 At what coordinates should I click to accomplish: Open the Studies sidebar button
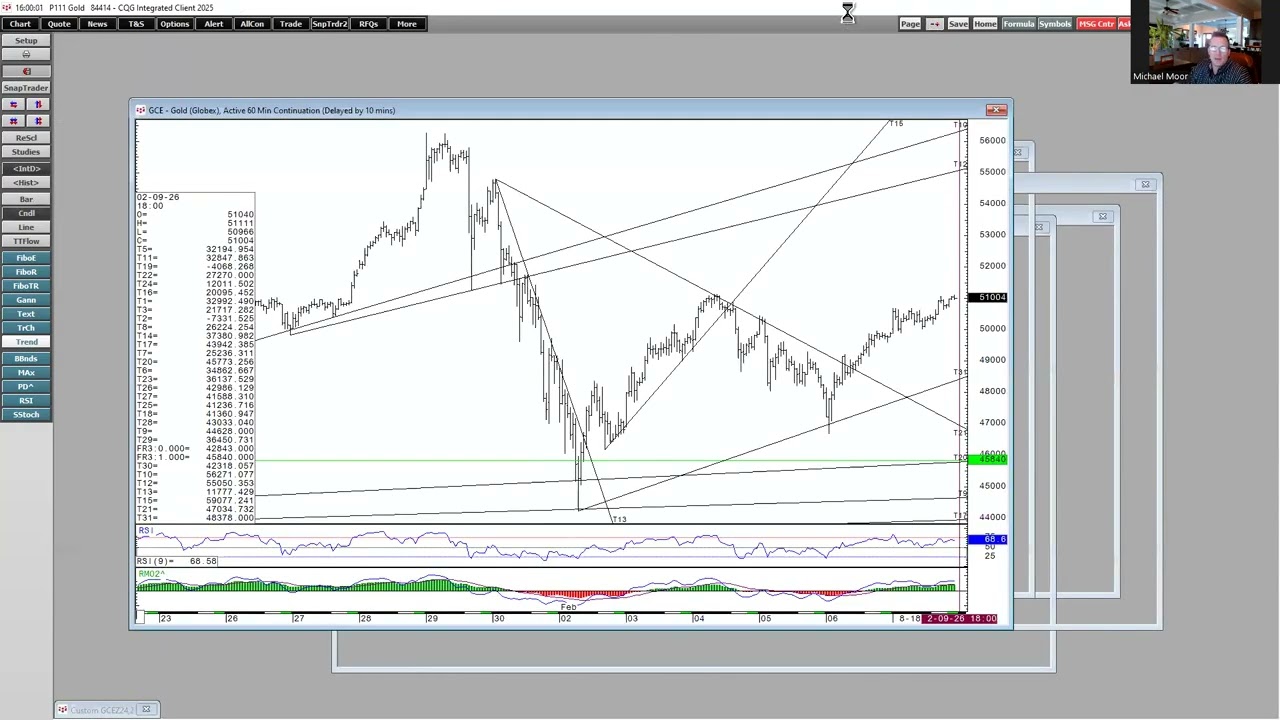(26, 152)
